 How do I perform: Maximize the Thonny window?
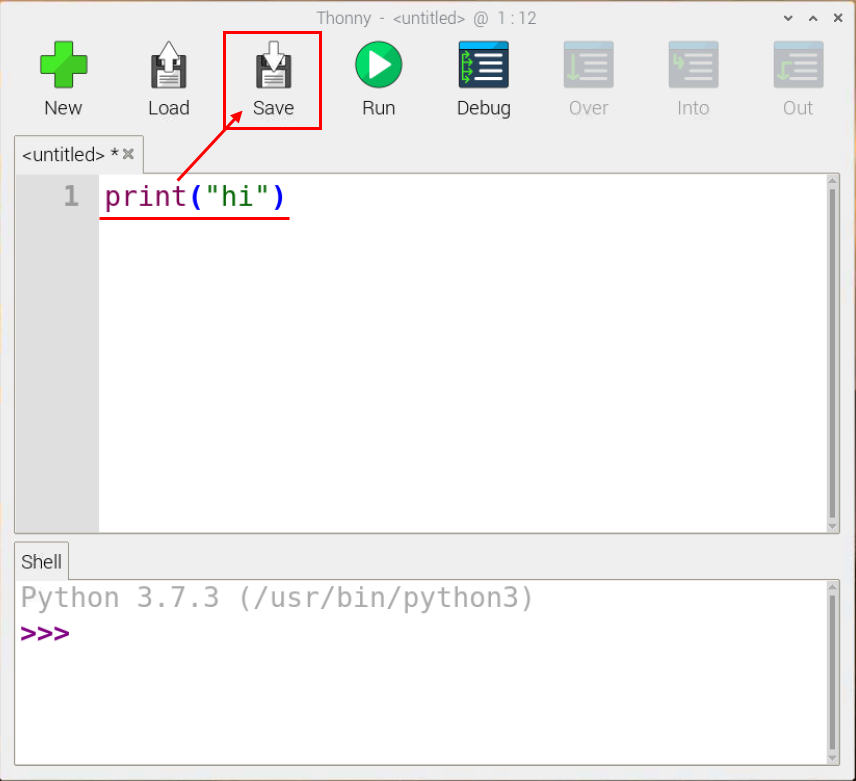coord(813,18)
